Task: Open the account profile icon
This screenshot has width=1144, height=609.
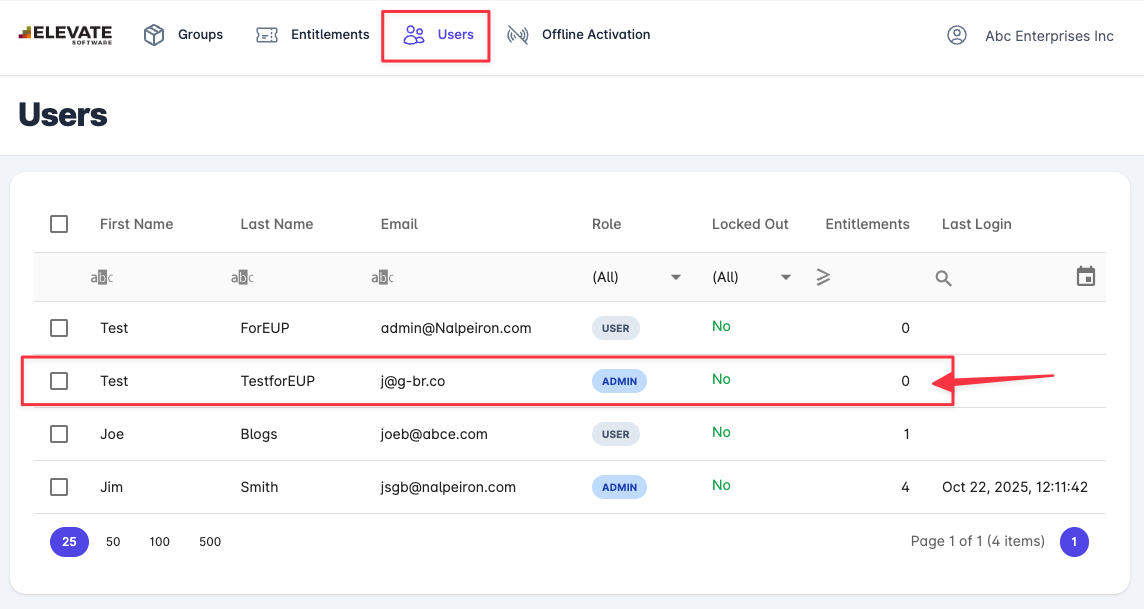Action: [957, 35]
